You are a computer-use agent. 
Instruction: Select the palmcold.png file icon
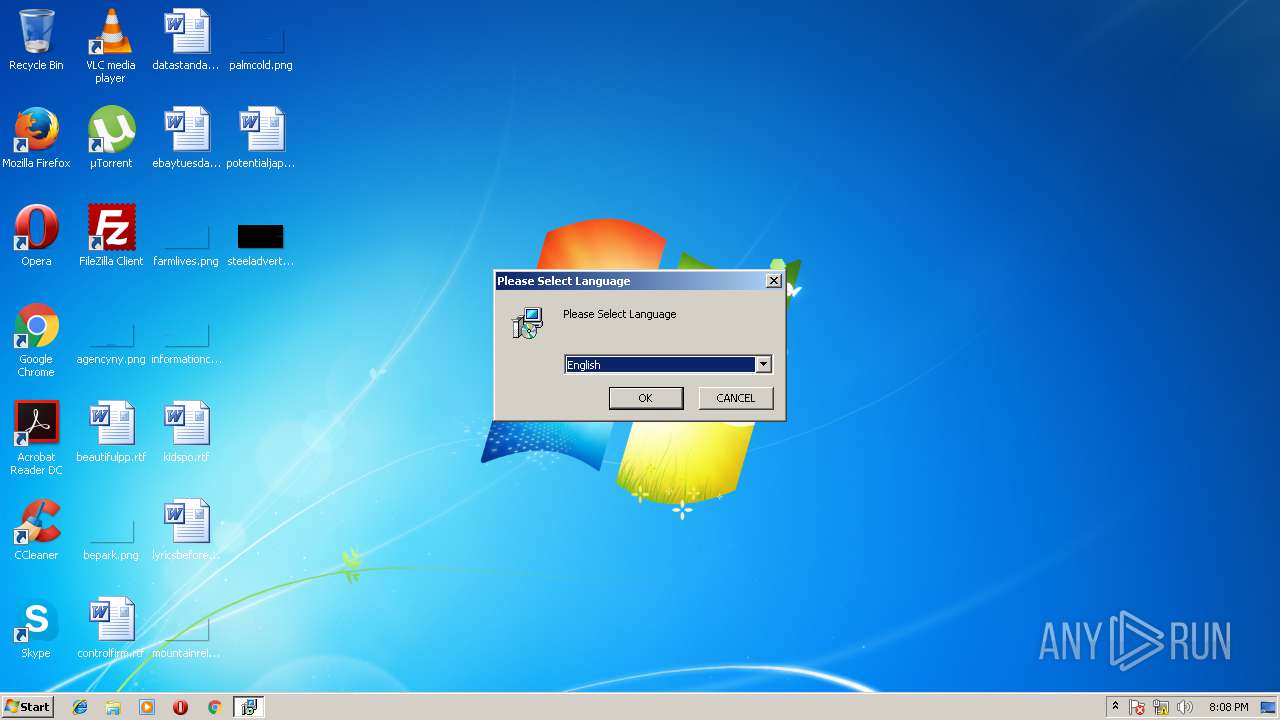(261, 46)
